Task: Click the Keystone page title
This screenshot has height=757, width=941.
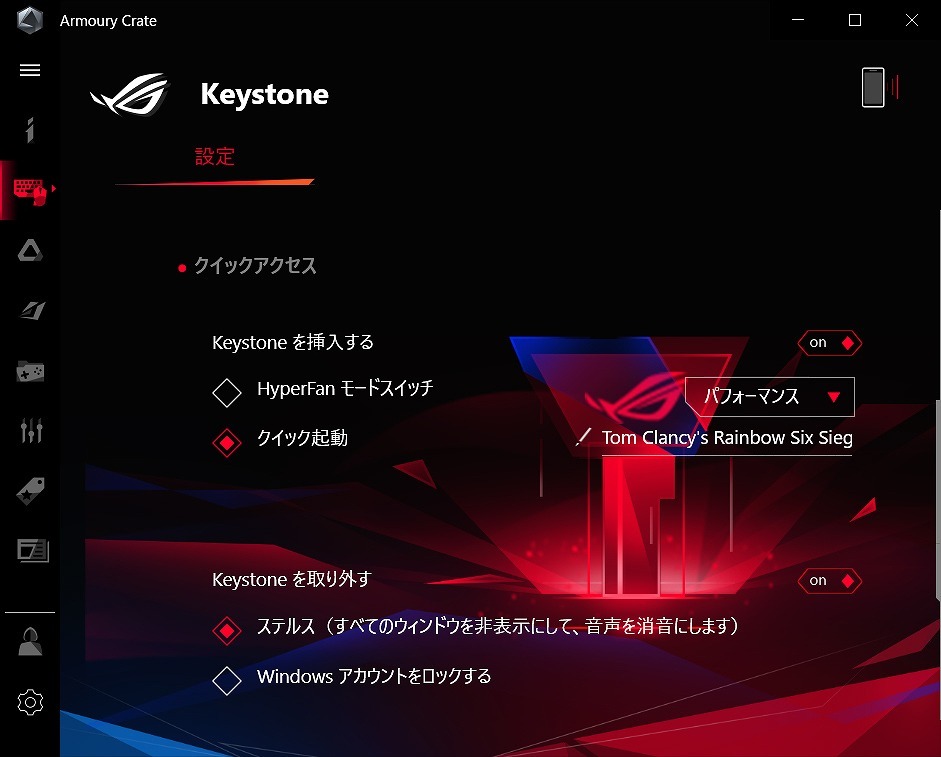Action: coord(265,94)
